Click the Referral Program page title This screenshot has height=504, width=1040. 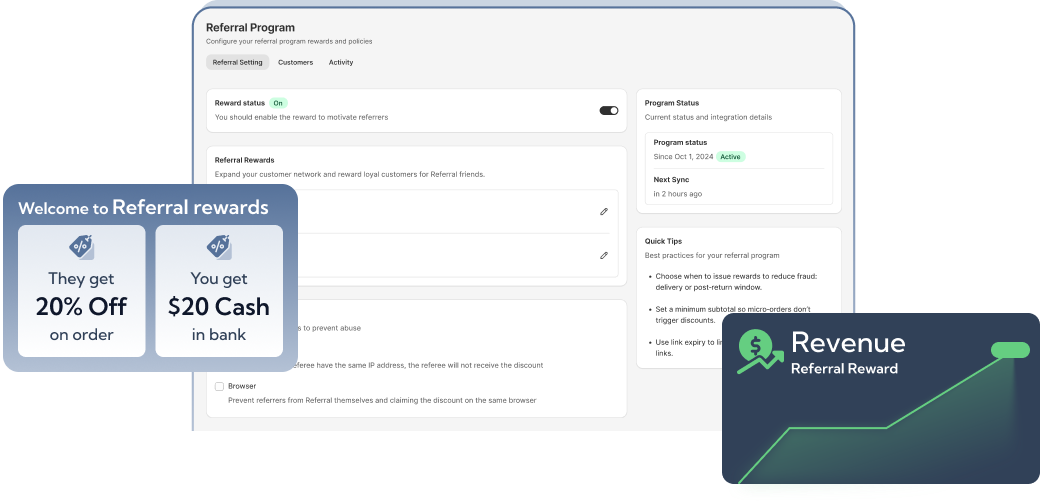coord(250,28)
